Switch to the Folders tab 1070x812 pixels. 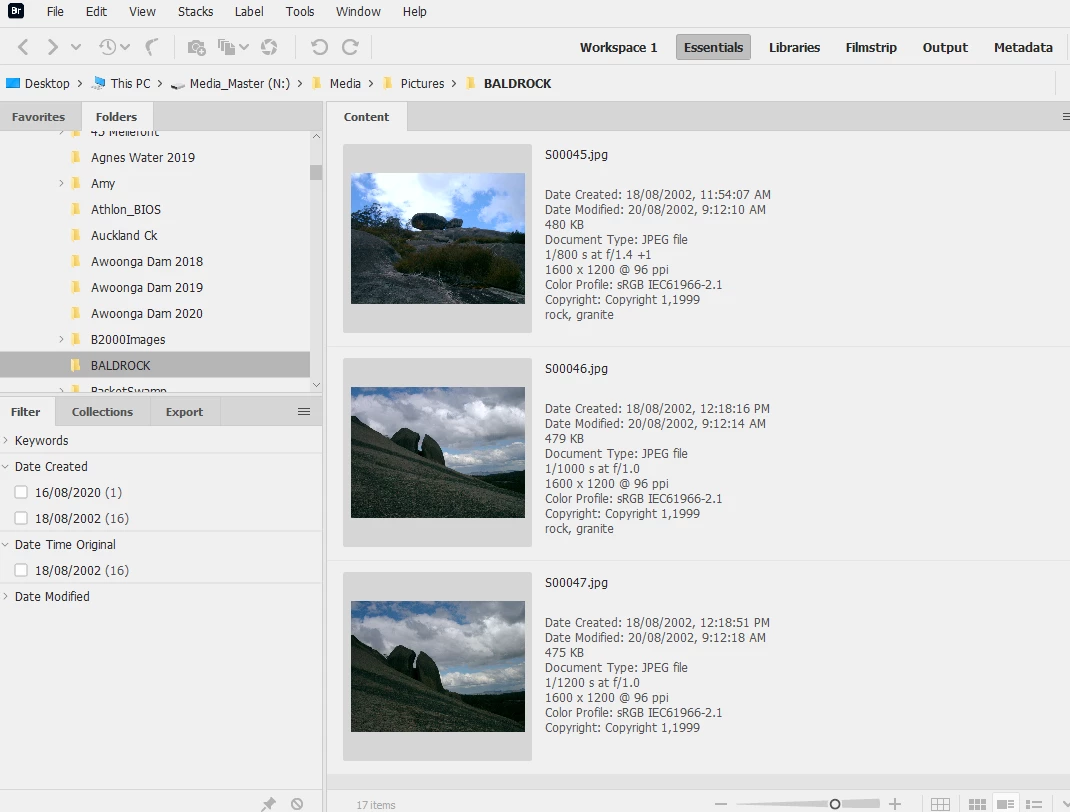click(x=116, y=117)
